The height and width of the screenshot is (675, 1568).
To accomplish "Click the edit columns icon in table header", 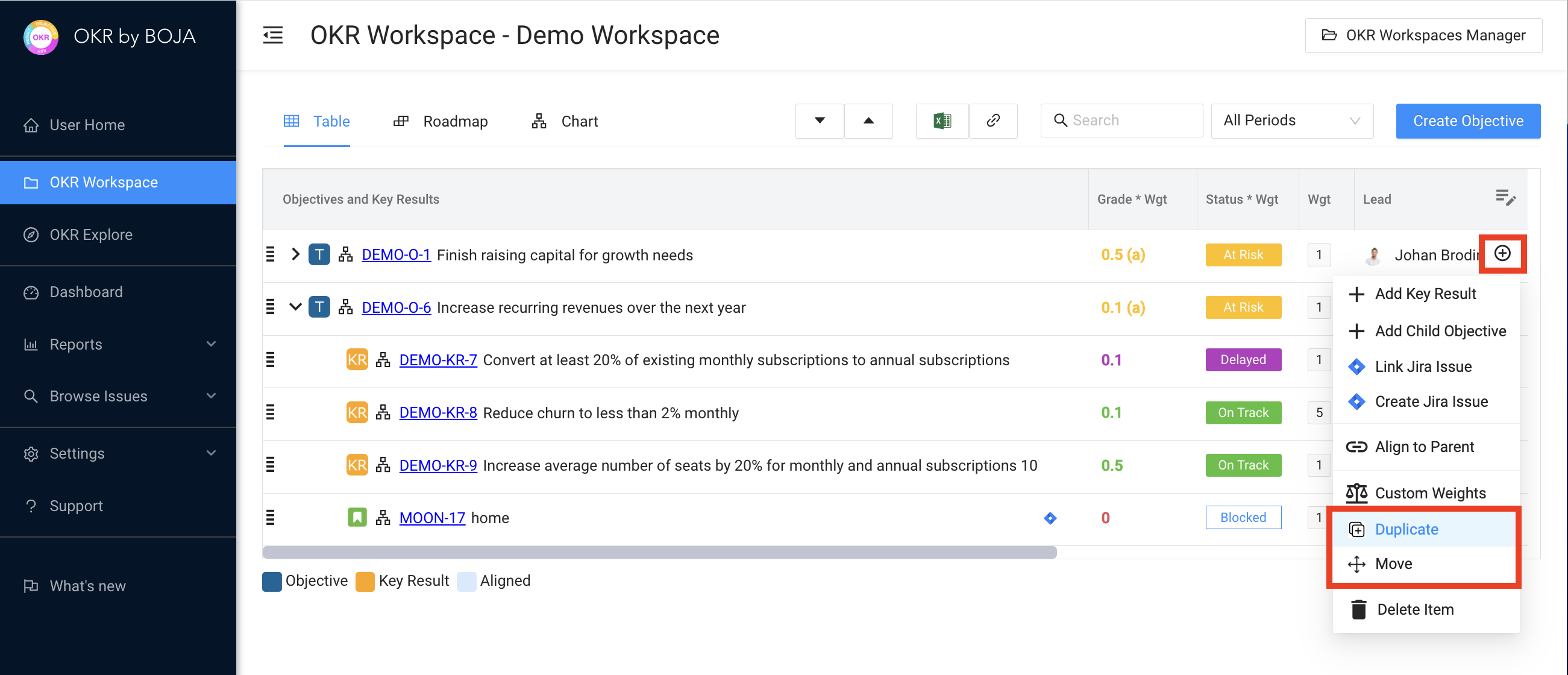I will (1505, 198).
